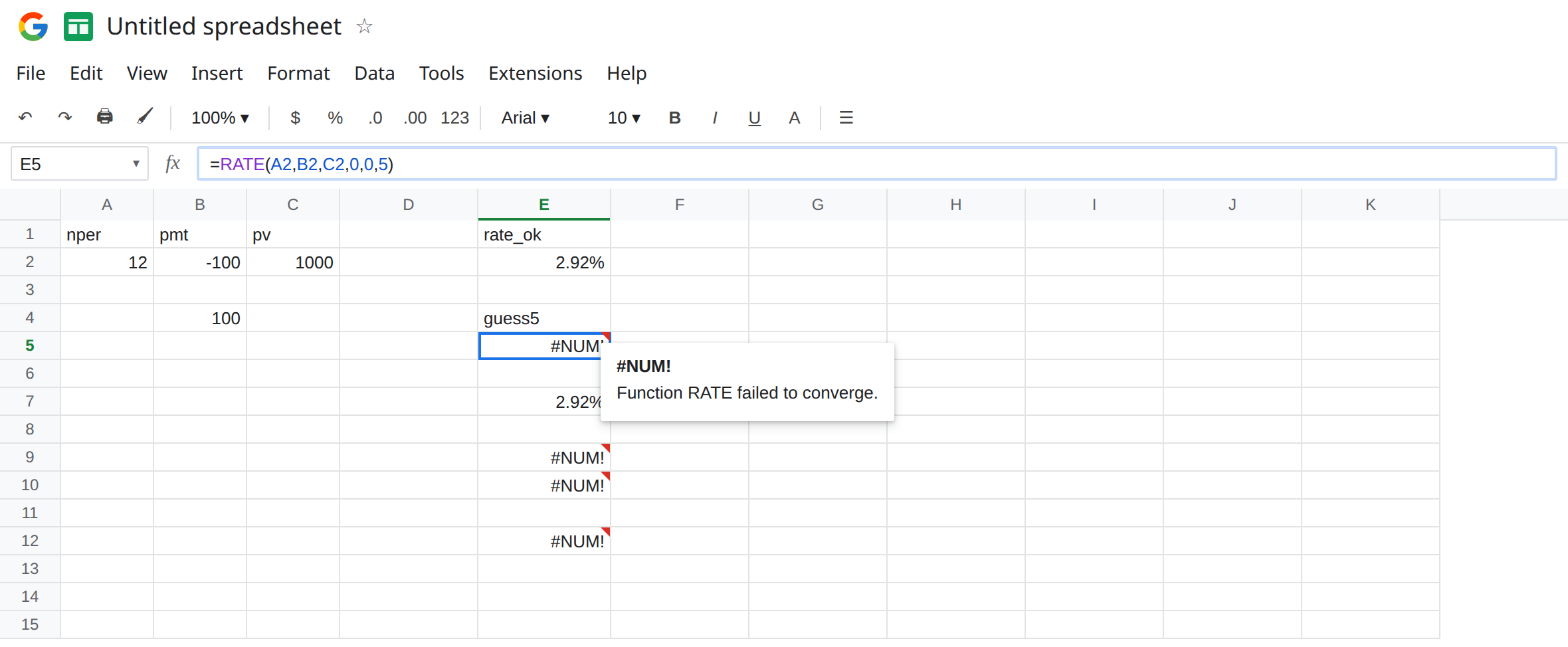
Task: Select the #NUM! error in cell E10
Action: (x=544, y=486)
